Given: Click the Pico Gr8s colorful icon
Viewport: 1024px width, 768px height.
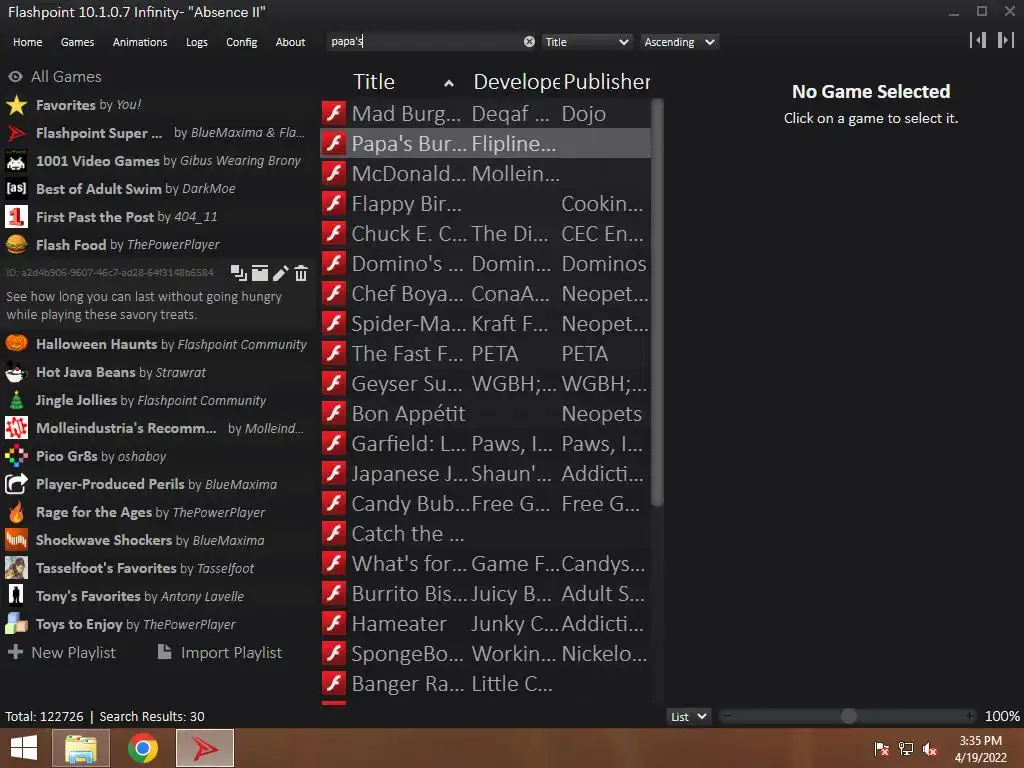Looking at the screenshot, I should 16,456.
